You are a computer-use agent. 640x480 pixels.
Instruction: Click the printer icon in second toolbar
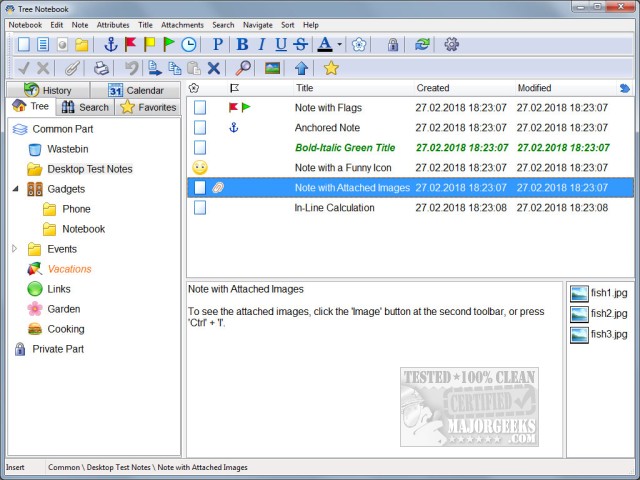[x=101, y=68]
